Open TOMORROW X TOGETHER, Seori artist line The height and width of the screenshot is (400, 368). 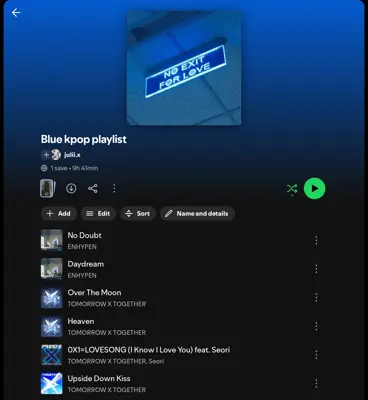[116, 361]
